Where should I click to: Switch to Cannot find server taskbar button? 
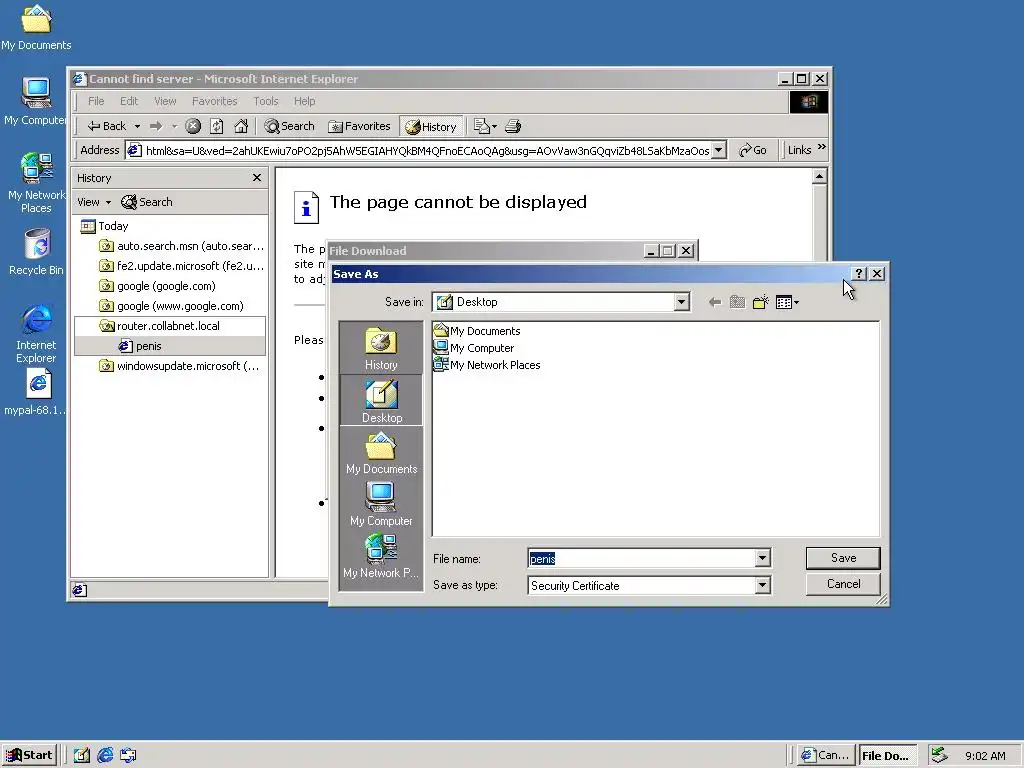pos(826,756)
